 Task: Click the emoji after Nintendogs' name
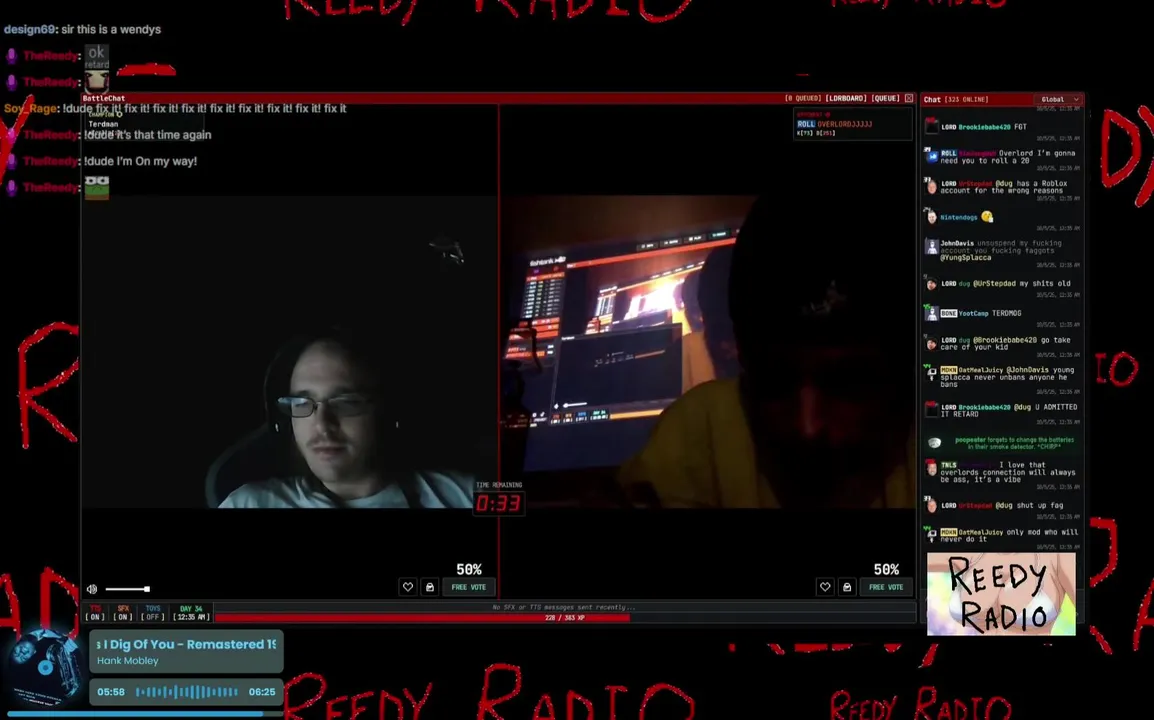[x=987, y=216]
